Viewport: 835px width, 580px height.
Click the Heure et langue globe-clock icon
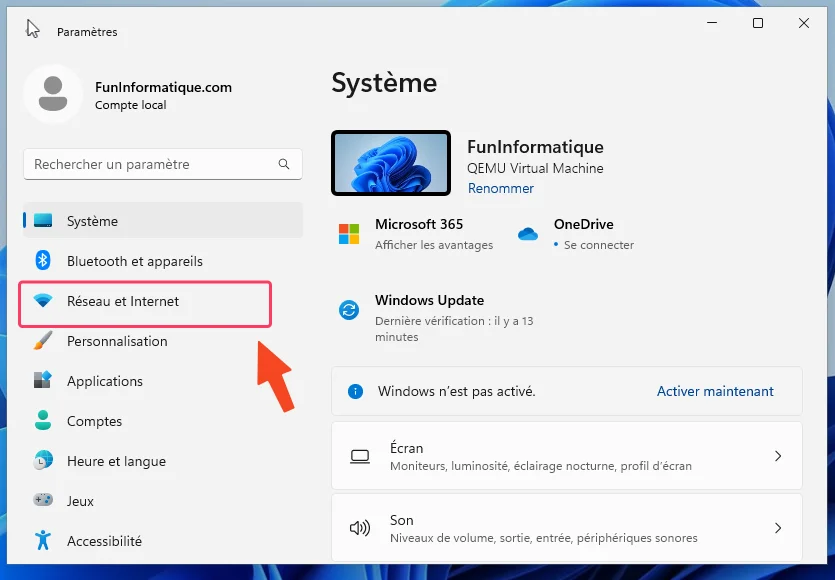(x=43, y=460)
